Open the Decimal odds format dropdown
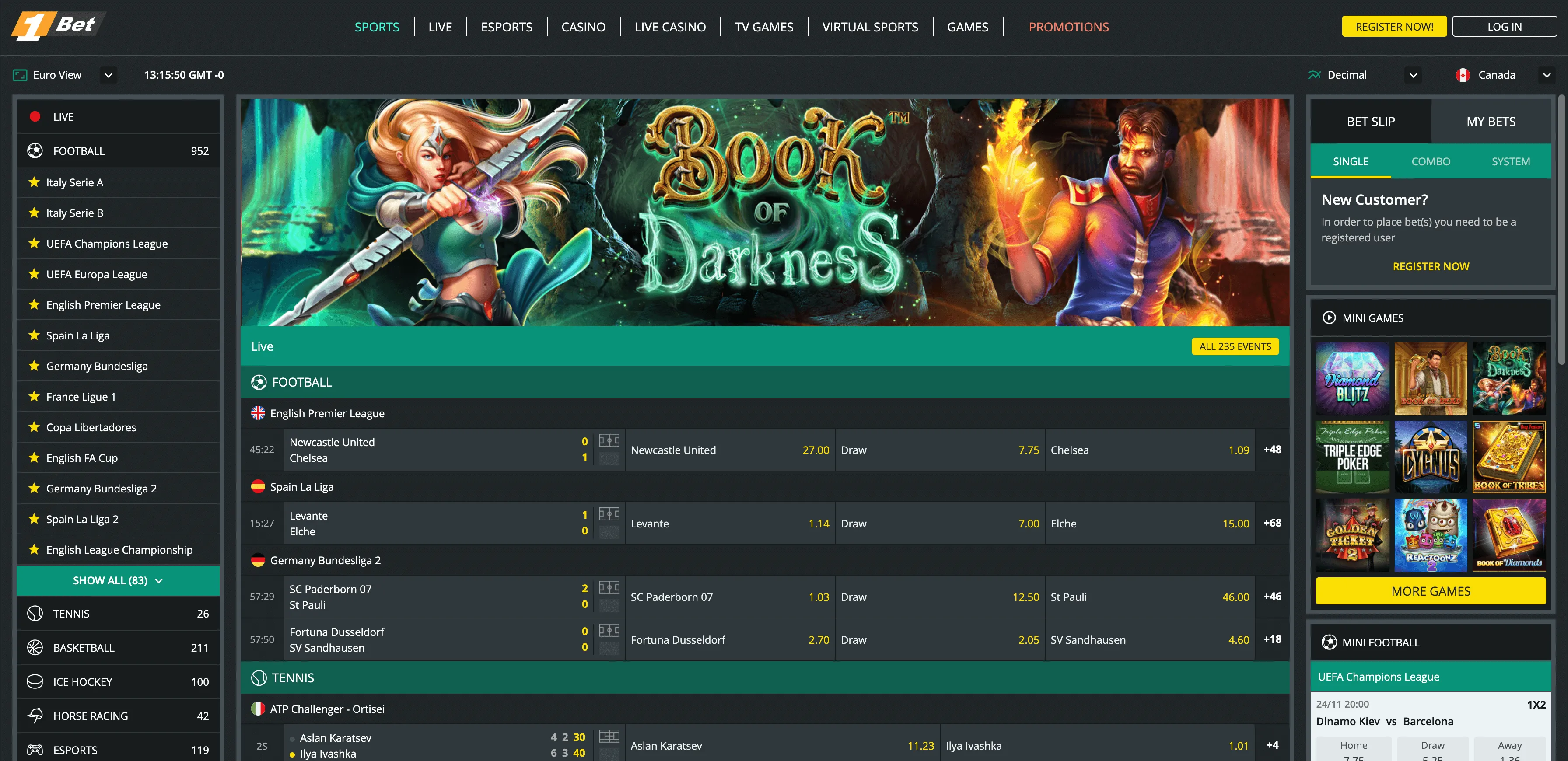1568x761 pixels. (1414, 75)
